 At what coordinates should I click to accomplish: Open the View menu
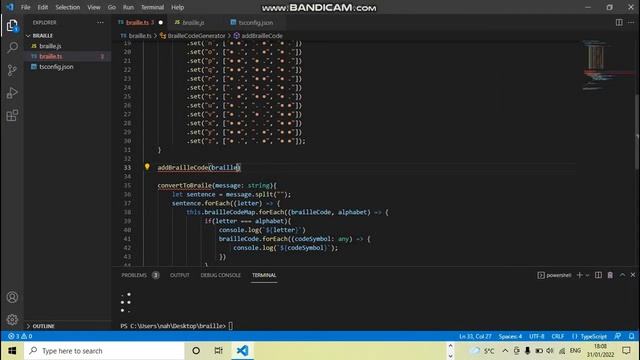point(94,7)
